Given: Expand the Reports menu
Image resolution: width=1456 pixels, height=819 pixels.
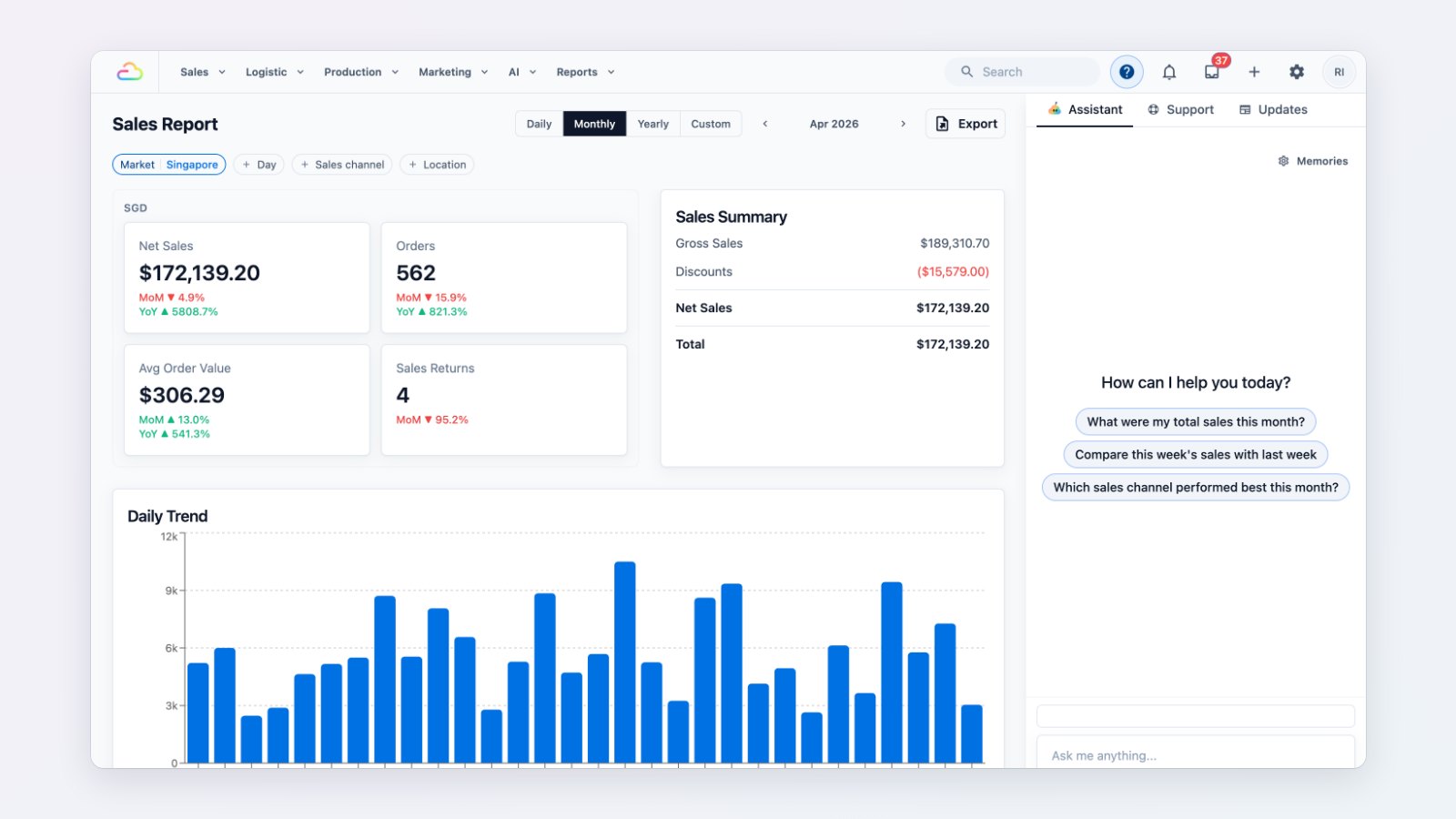Looking at the screenshot, I should coord(585,72).
